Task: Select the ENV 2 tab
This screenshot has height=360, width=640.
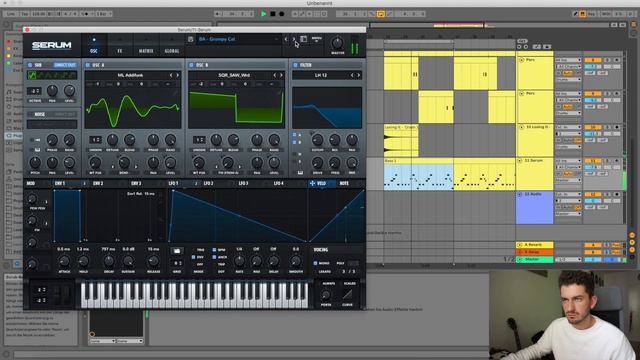Action: 98,184
